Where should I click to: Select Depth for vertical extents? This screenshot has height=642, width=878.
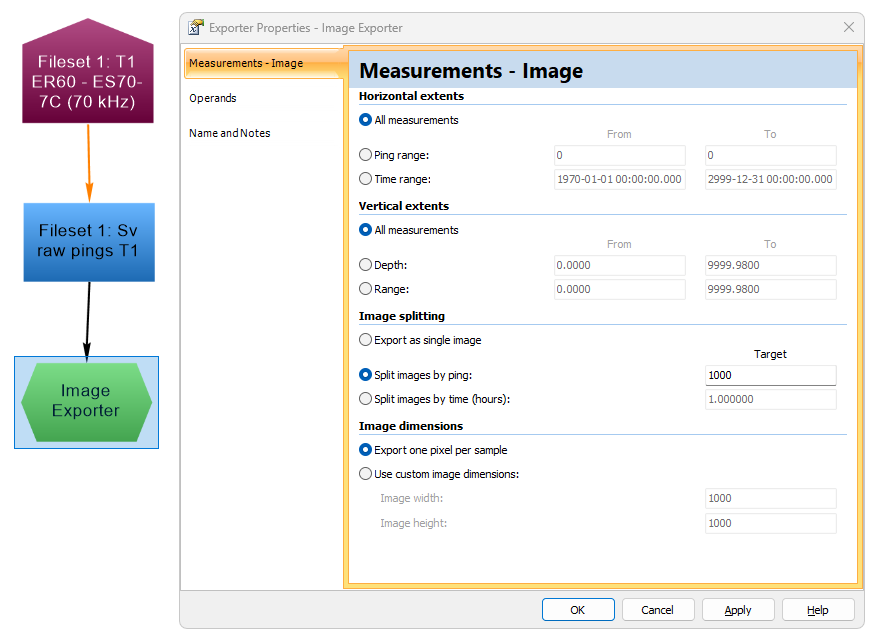(365, 265)
